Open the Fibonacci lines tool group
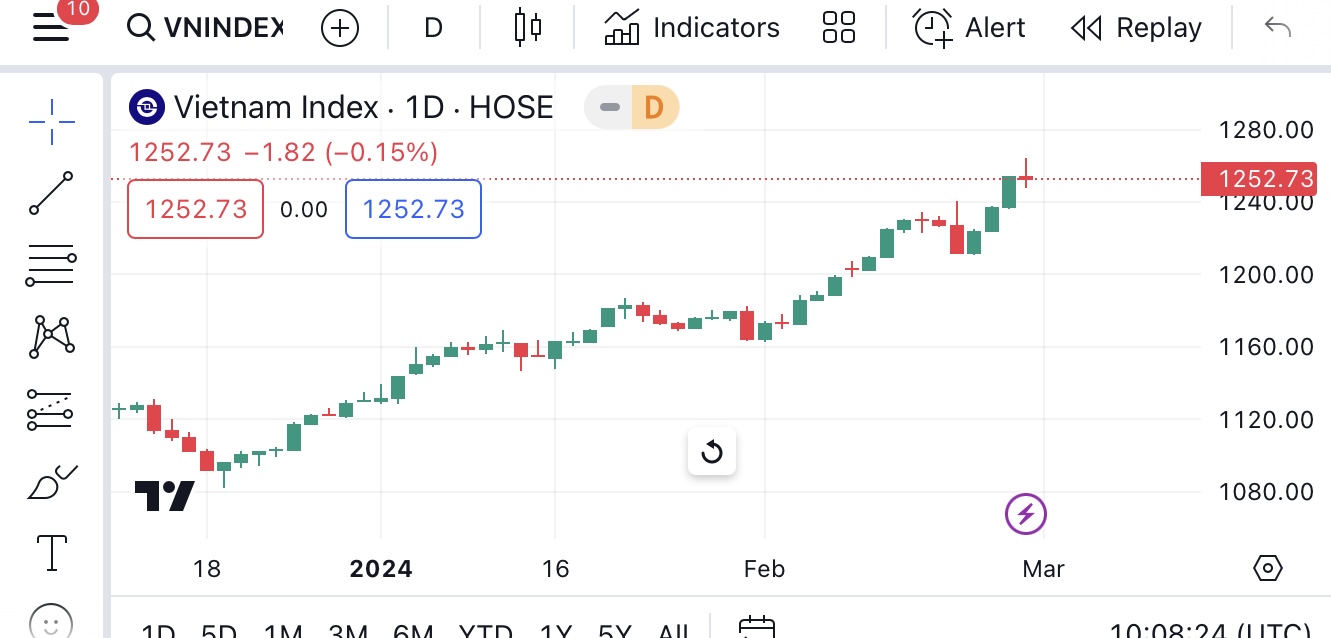This screenshot has width=1331, height=638. point(51,266)
